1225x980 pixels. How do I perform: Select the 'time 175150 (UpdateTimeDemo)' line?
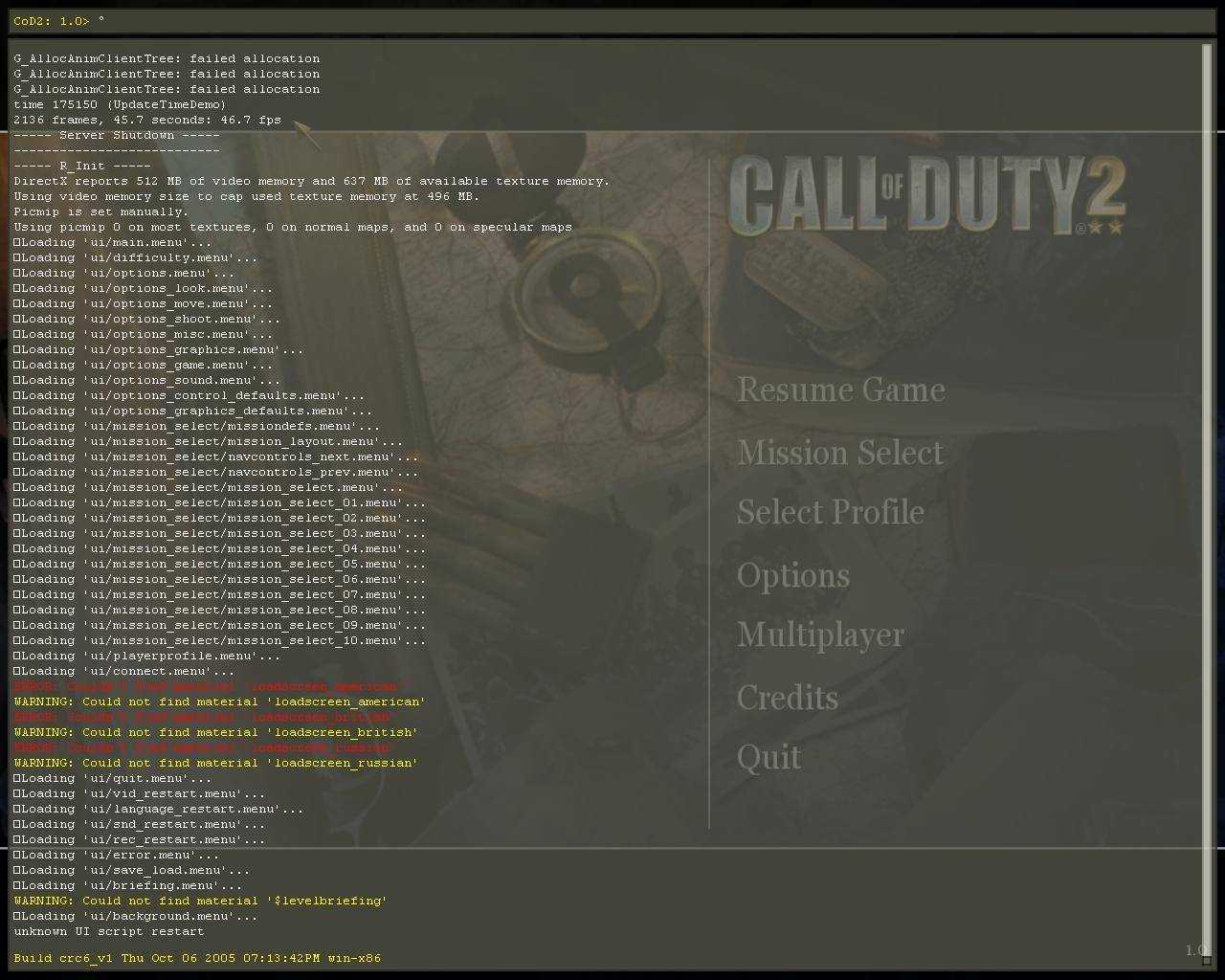[120, 104]
